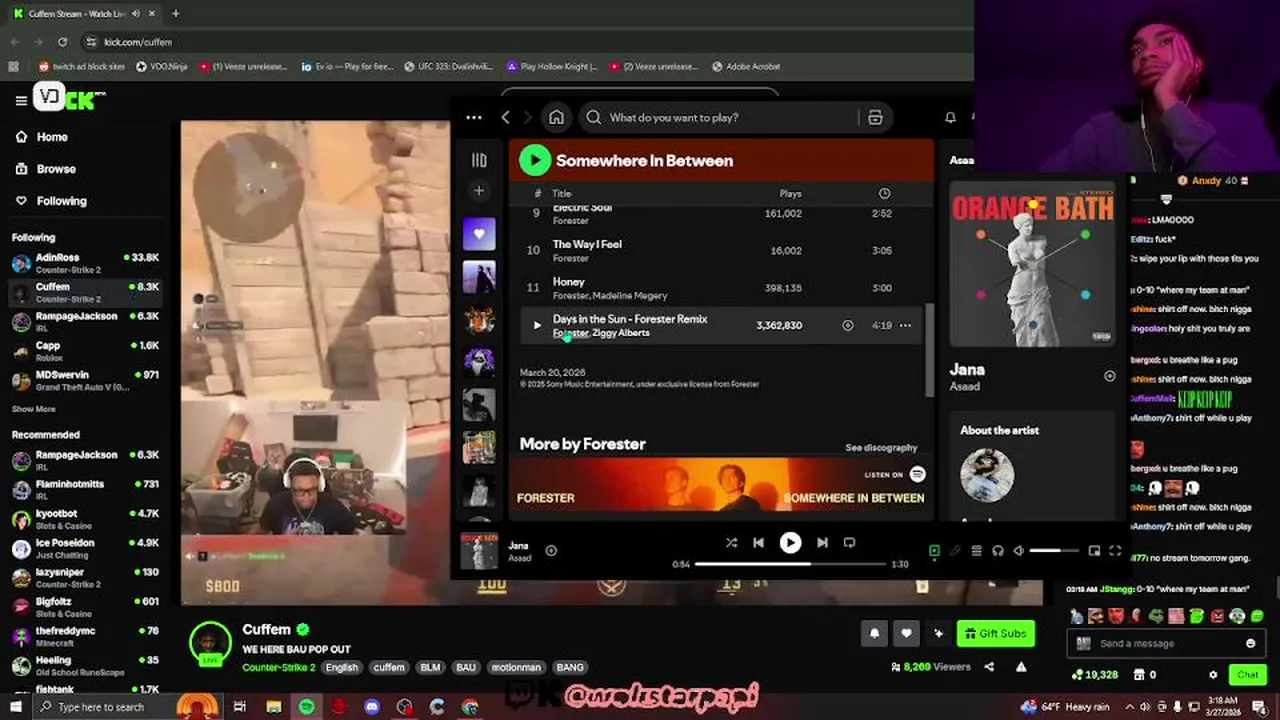This screenshot has height=720, width=1280.
Task: Open Spotify Browse icon in search bar
Action: [x=875, y=117]
